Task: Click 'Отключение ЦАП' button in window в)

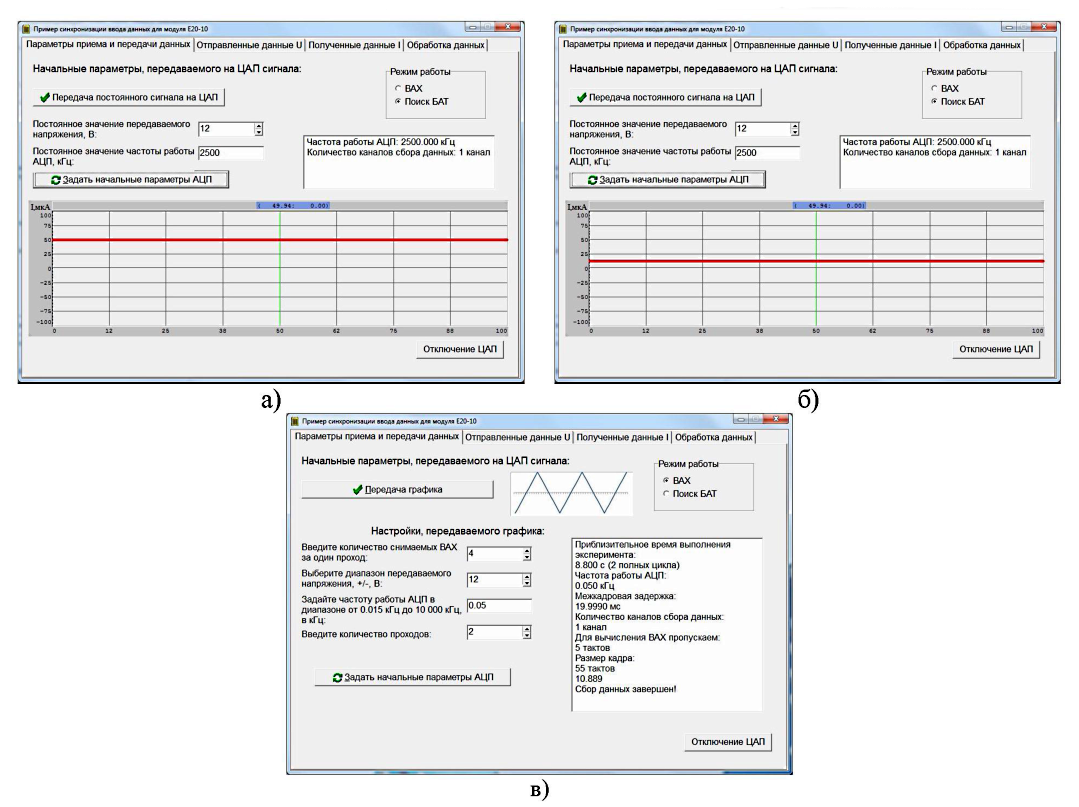Action: pyautogui.click(x=728, y=742)
